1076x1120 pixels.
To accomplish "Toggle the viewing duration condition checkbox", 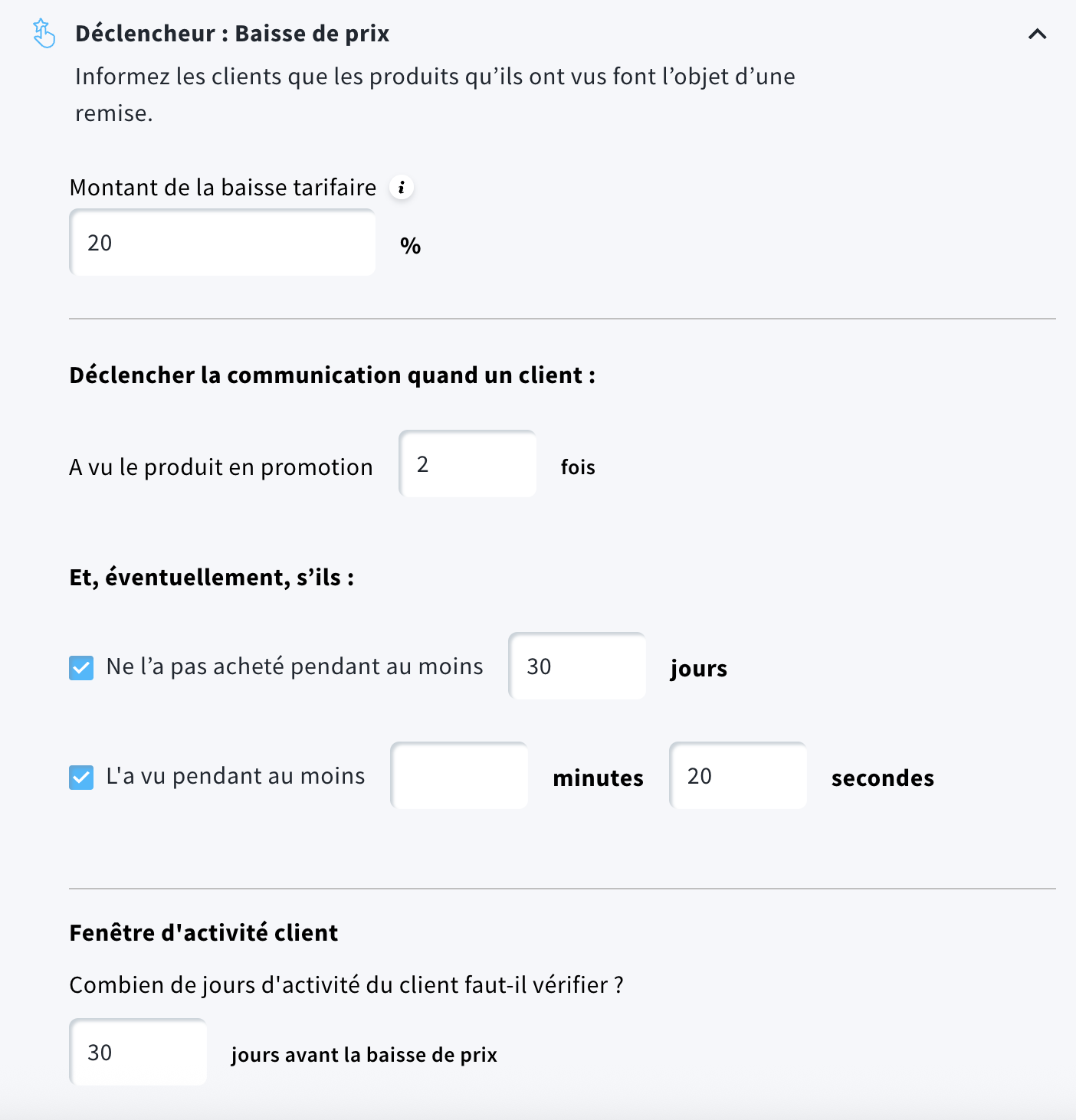I will 80,777.
